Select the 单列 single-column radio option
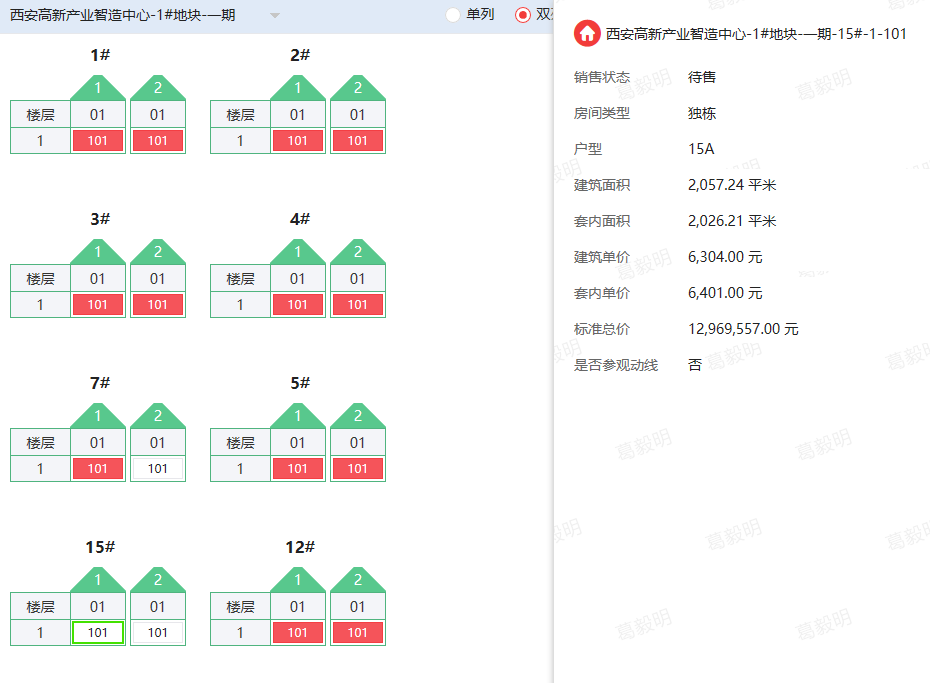This screenshot has width=930, height=683. point(453,15)
